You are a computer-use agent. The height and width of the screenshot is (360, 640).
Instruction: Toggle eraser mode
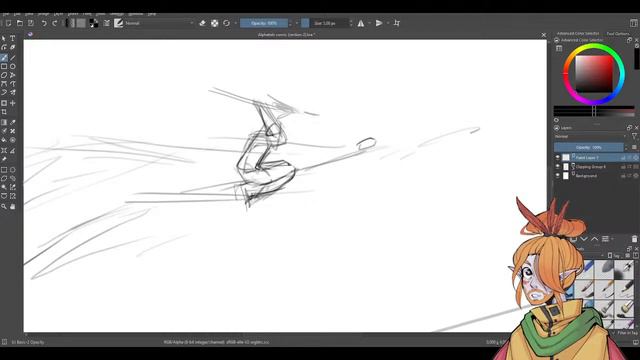[202, 23]
